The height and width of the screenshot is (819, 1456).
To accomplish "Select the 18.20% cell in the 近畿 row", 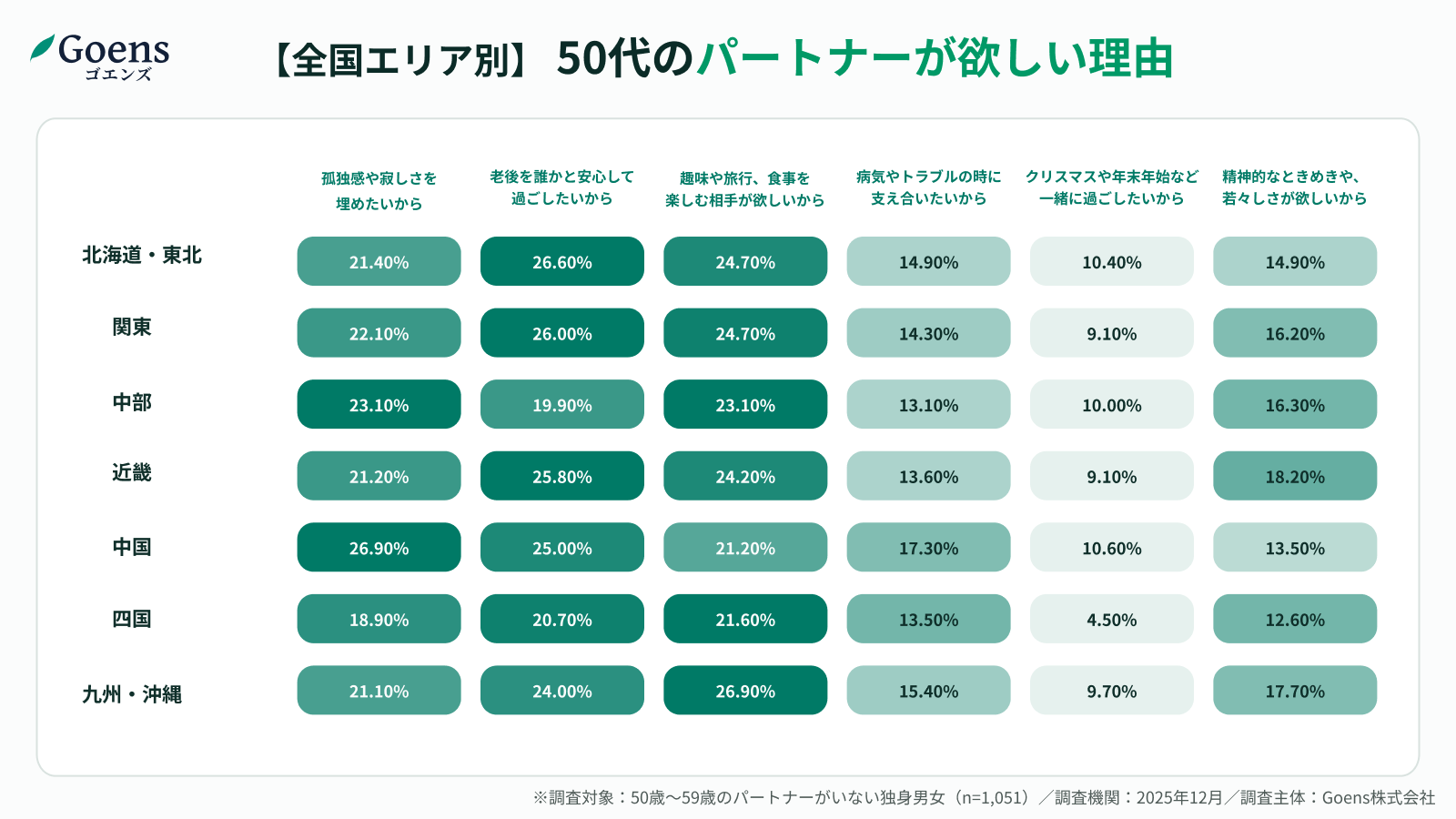I will (x=1294, y=477).
